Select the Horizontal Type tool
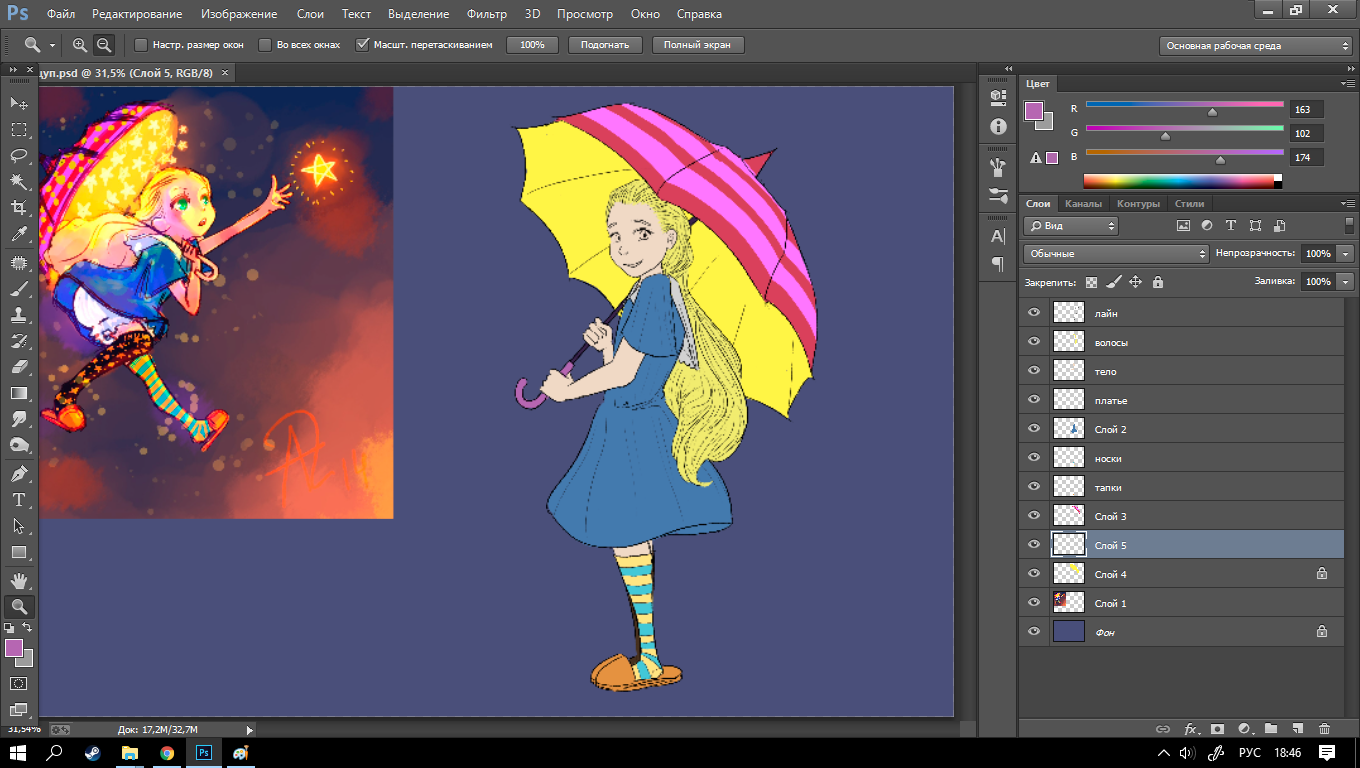The height and width of the screenshot is (768, 1360). [x=19, y=500]
